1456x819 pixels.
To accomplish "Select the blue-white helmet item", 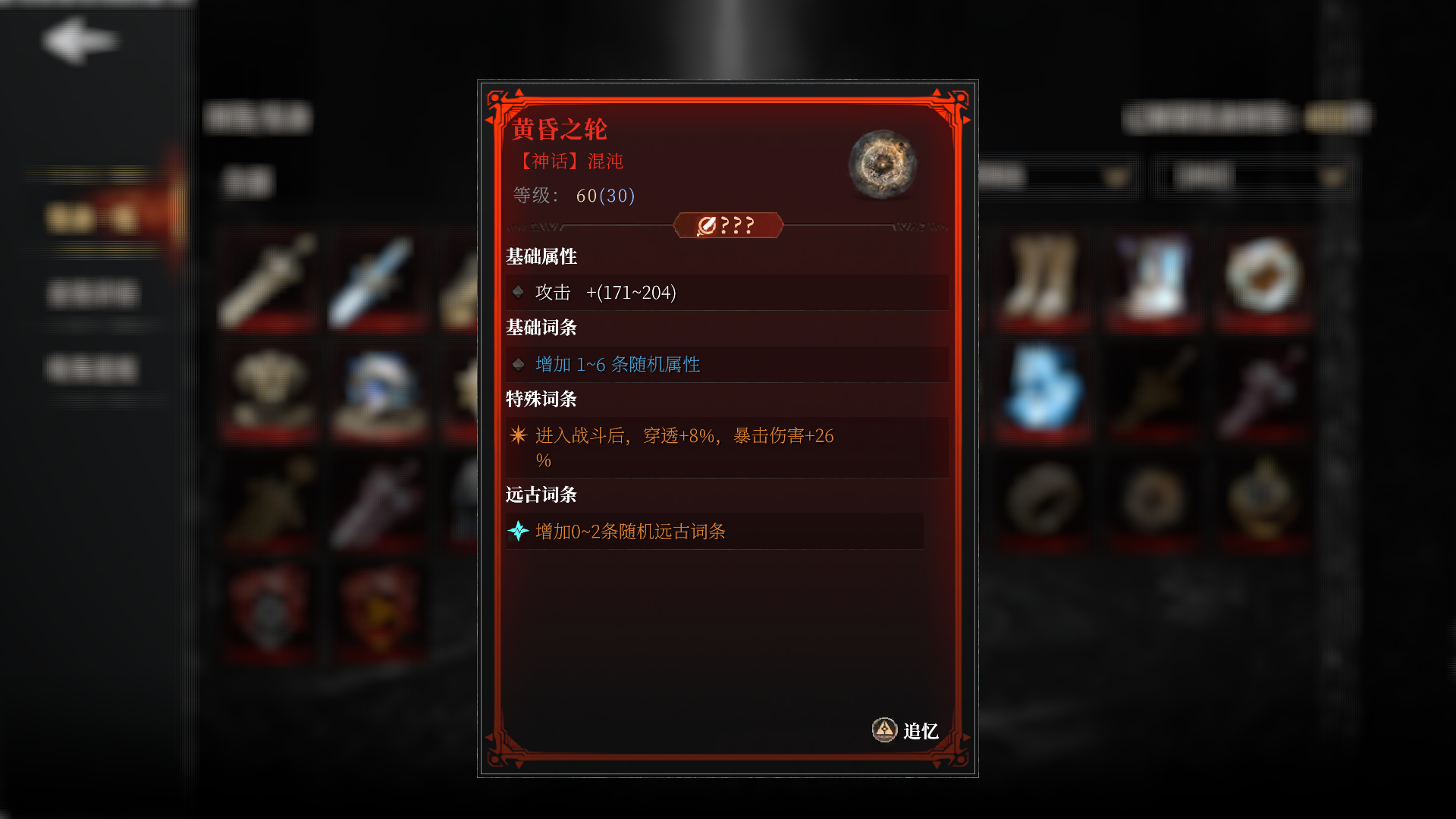I will pos(378,392).
